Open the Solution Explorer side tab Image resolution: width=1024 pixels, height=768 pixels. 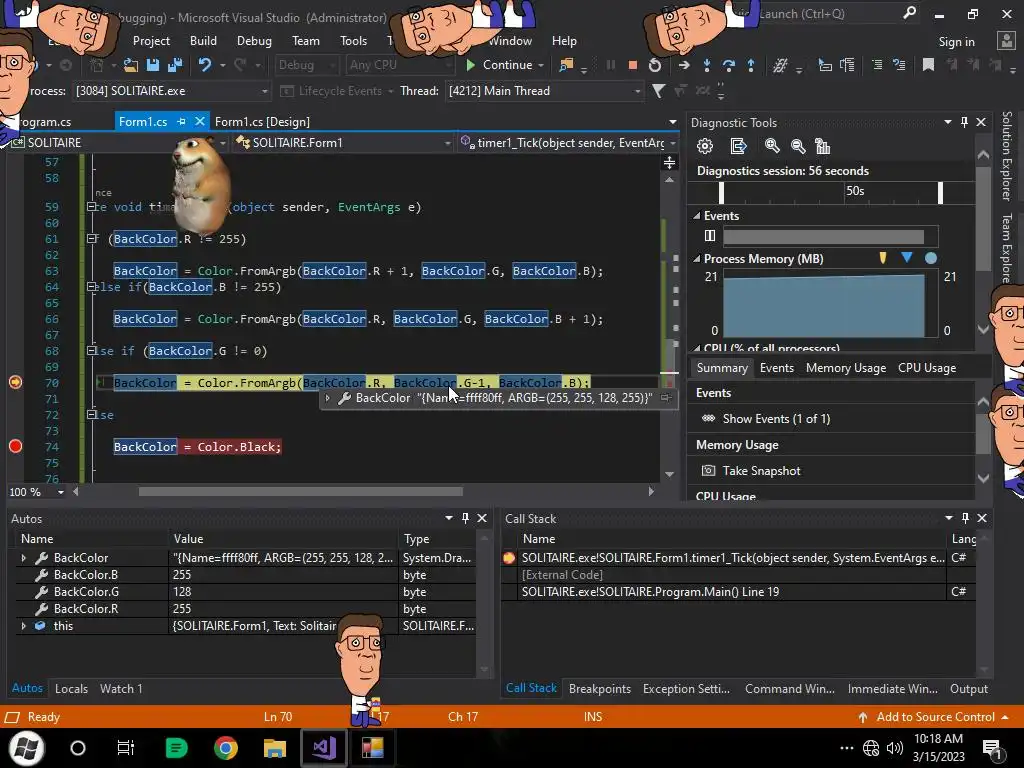(x=1006, y=155)
